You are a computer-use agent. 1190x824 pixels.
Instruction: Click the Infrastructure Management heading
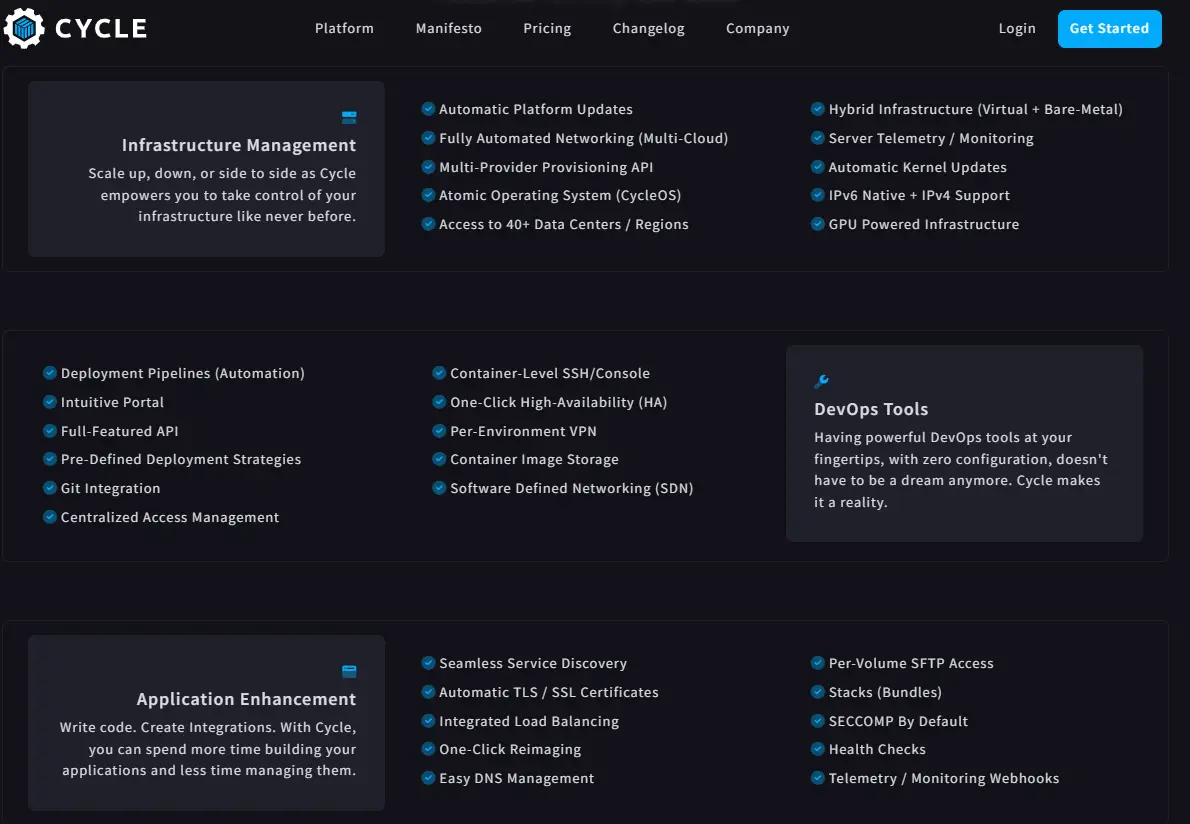click(x=238, y=145)
